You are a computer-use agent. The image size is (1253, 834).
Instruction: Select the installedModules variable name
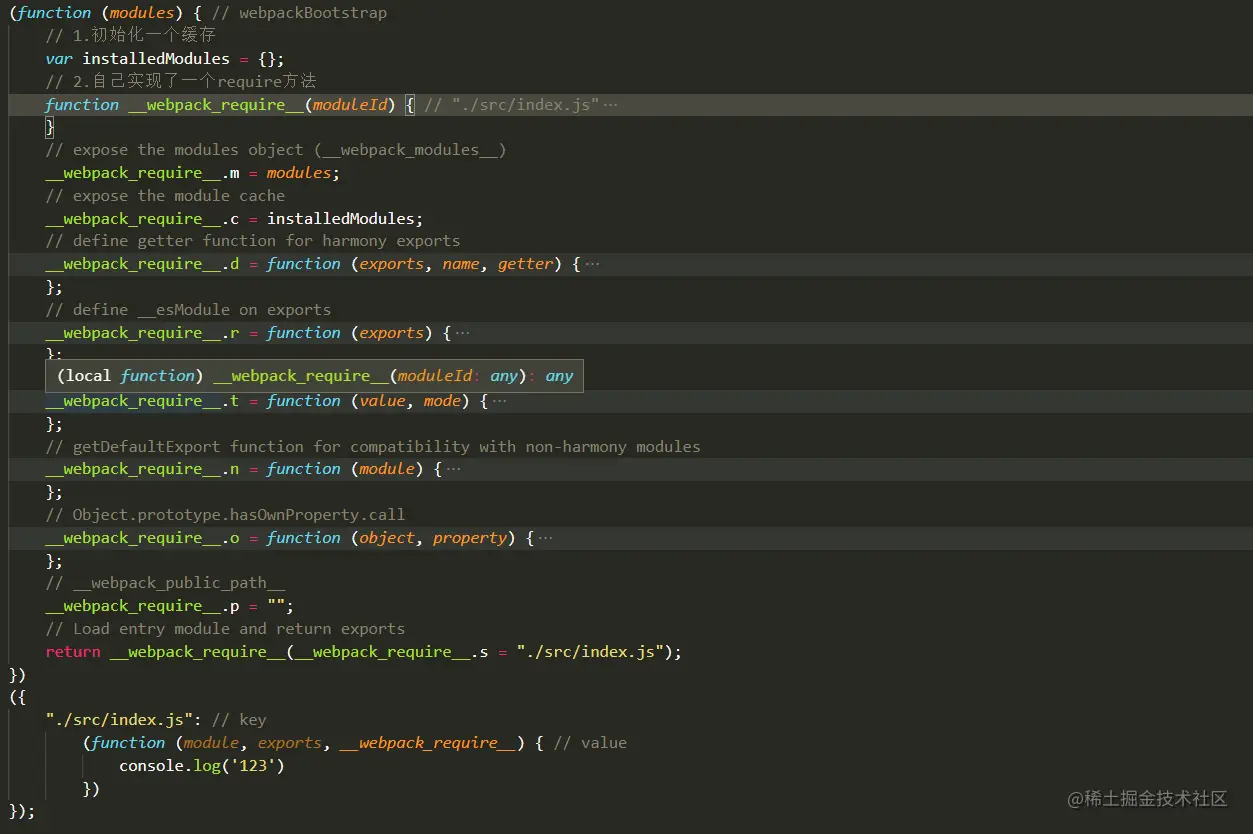(155, 58)
